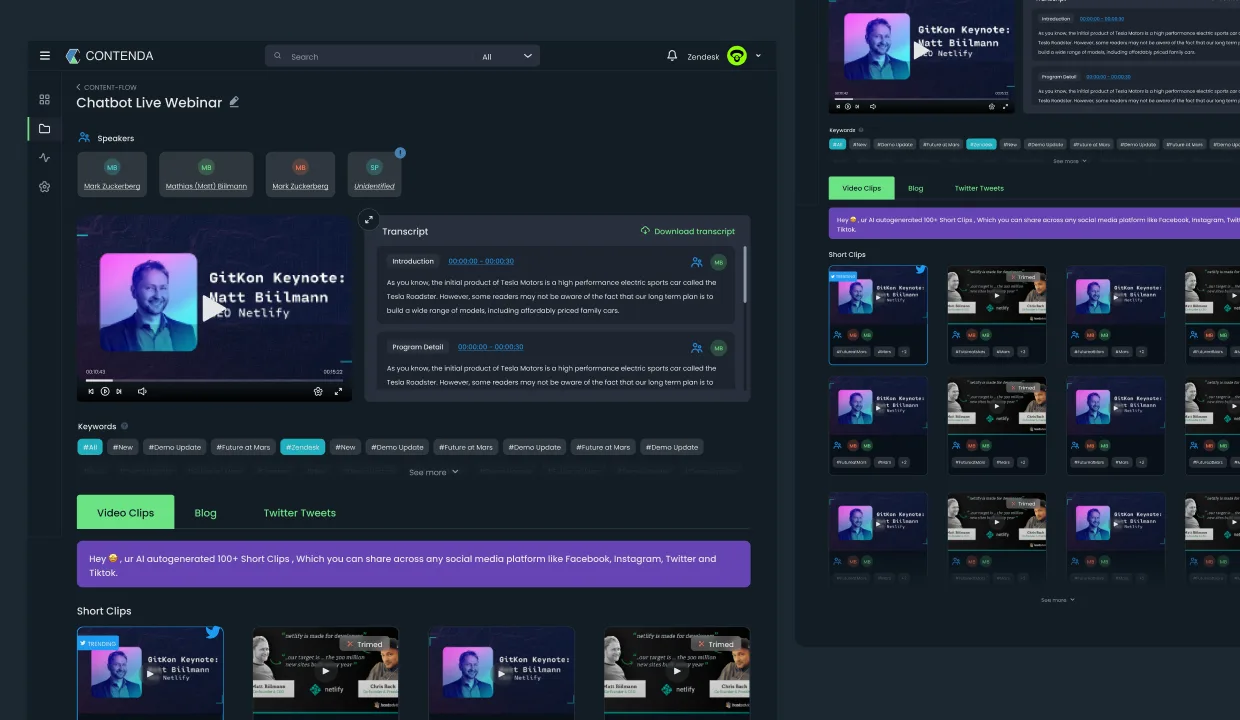Select Video Clips tab in right preview
The width and height of the screenshot is (1240, 720).
coord(861,188)
